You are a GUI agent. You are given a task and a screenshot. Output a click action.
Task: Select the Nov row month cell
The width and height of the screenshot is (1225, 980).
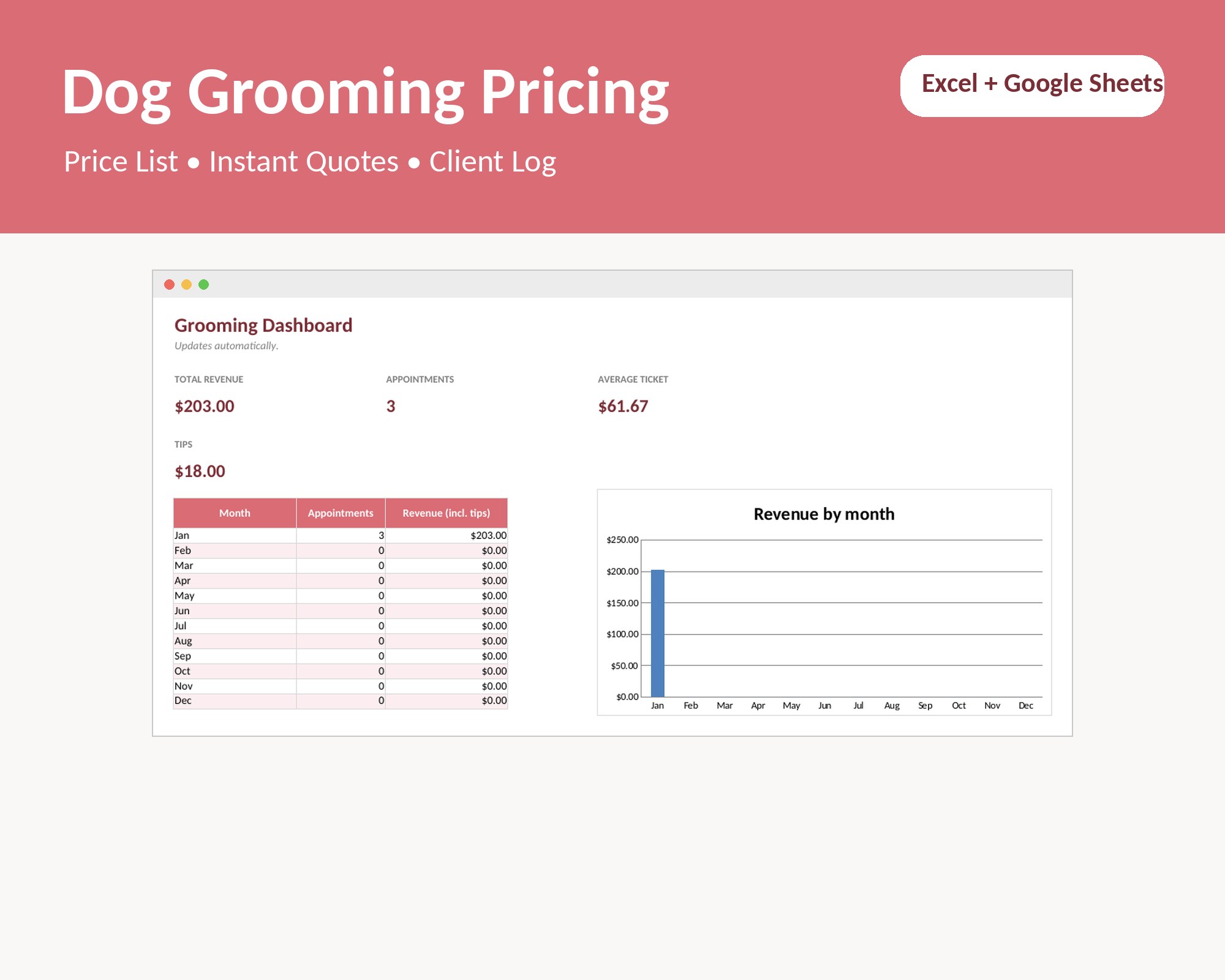coord(235,686)
